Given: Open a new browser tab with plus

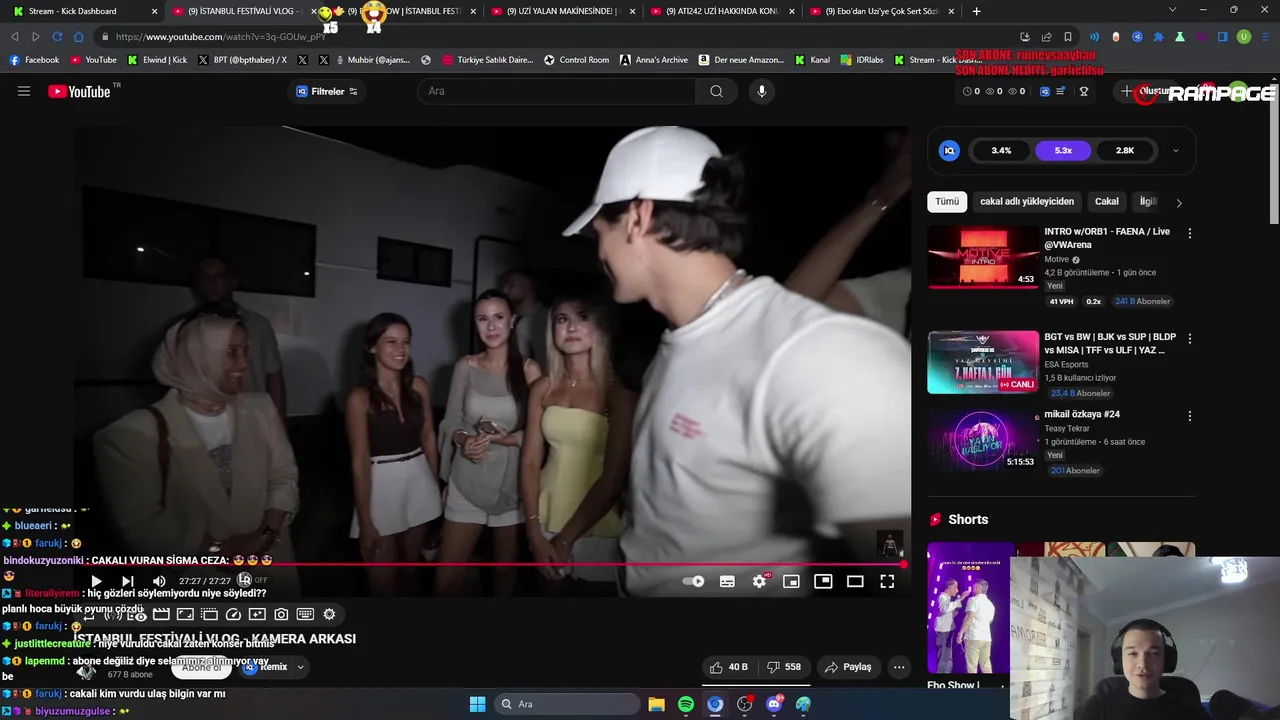Looking at the screenshot, I should 976,11.
